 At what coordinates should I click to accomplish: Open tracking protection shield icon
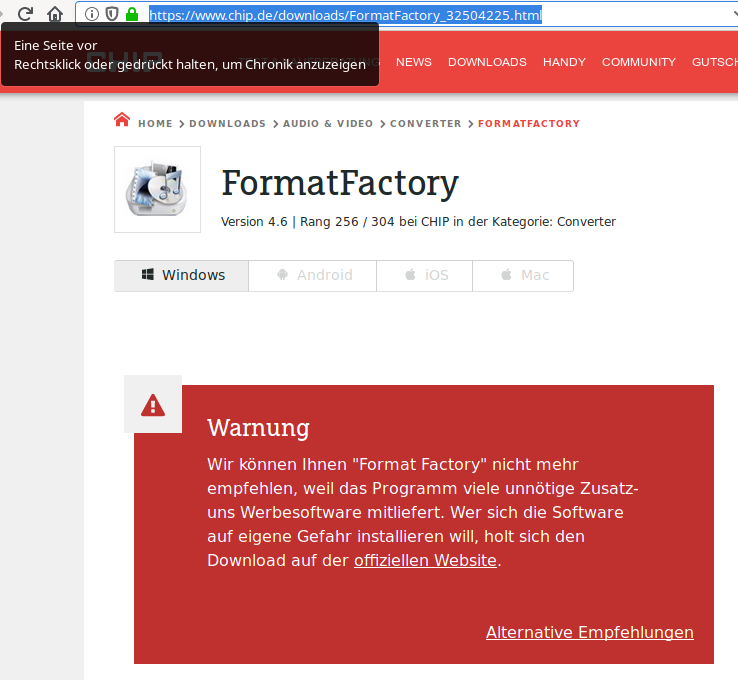[x=112, y=14]
